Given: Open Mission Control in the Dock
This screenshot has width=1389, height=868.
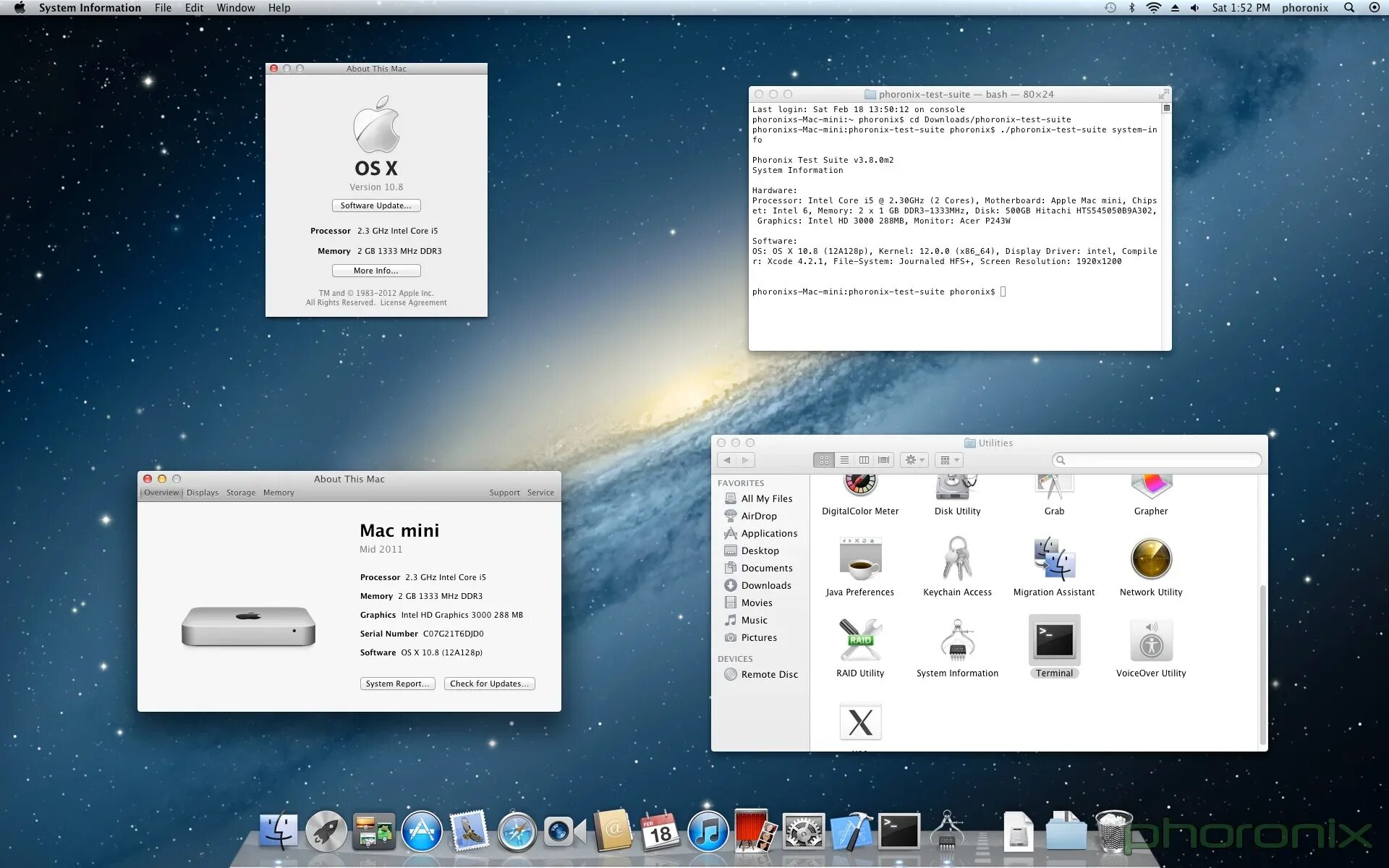Looking at the screenshot, I should point(374,830).
